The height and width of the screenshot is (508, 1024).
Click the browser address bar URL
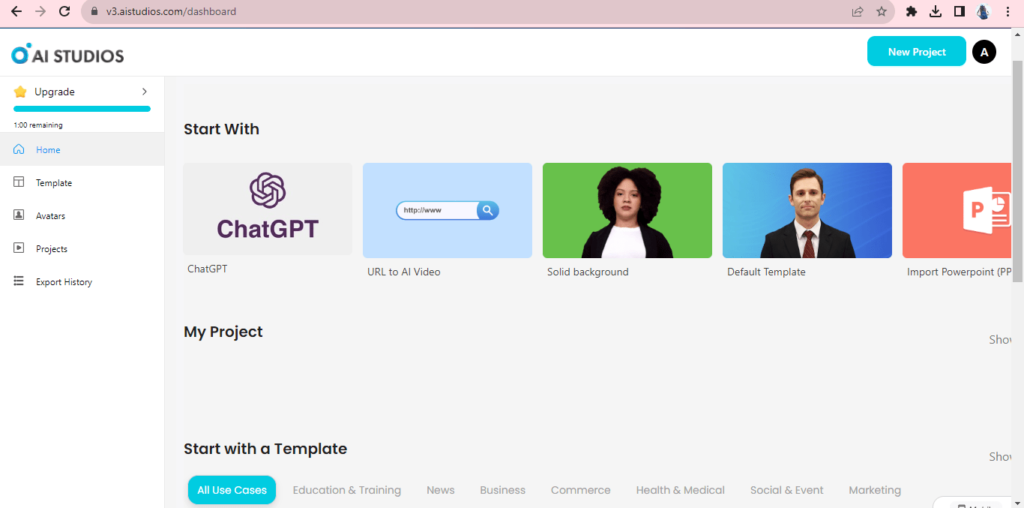point(171,12)
